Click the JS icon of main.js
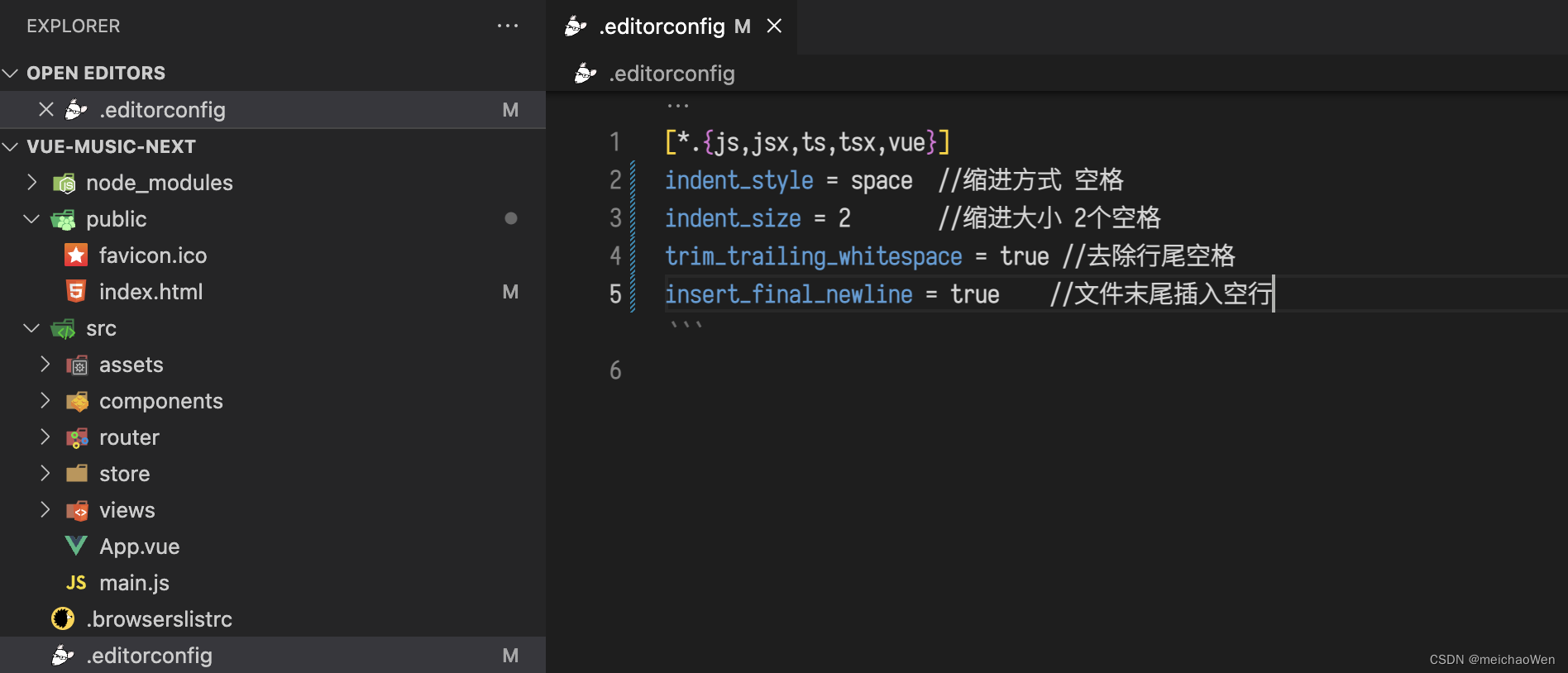This screenshot has width=1568, height=673. pos(76,583)
